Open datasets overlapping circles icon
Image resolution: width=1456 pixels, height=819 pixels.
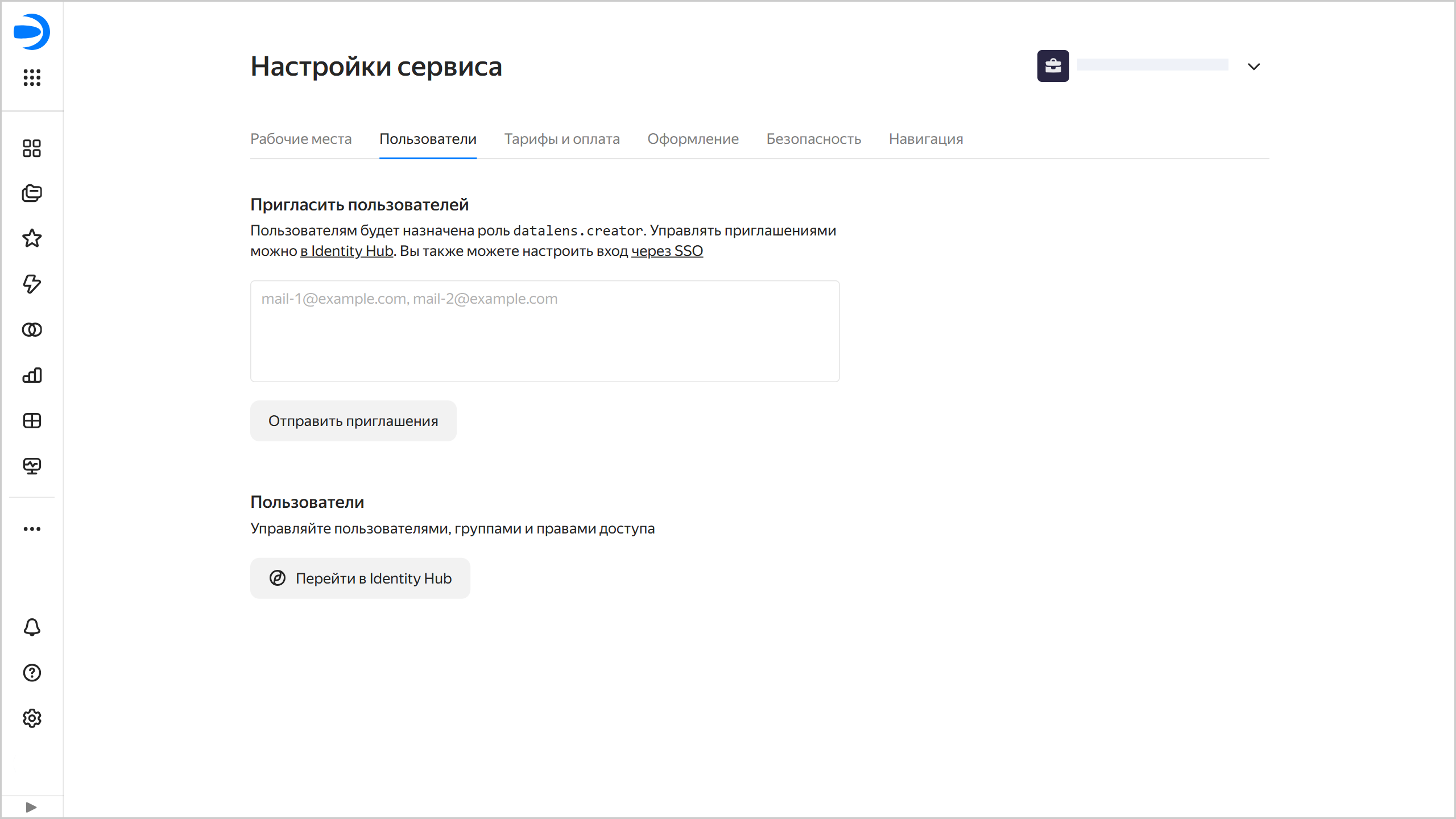coord(32,330)
